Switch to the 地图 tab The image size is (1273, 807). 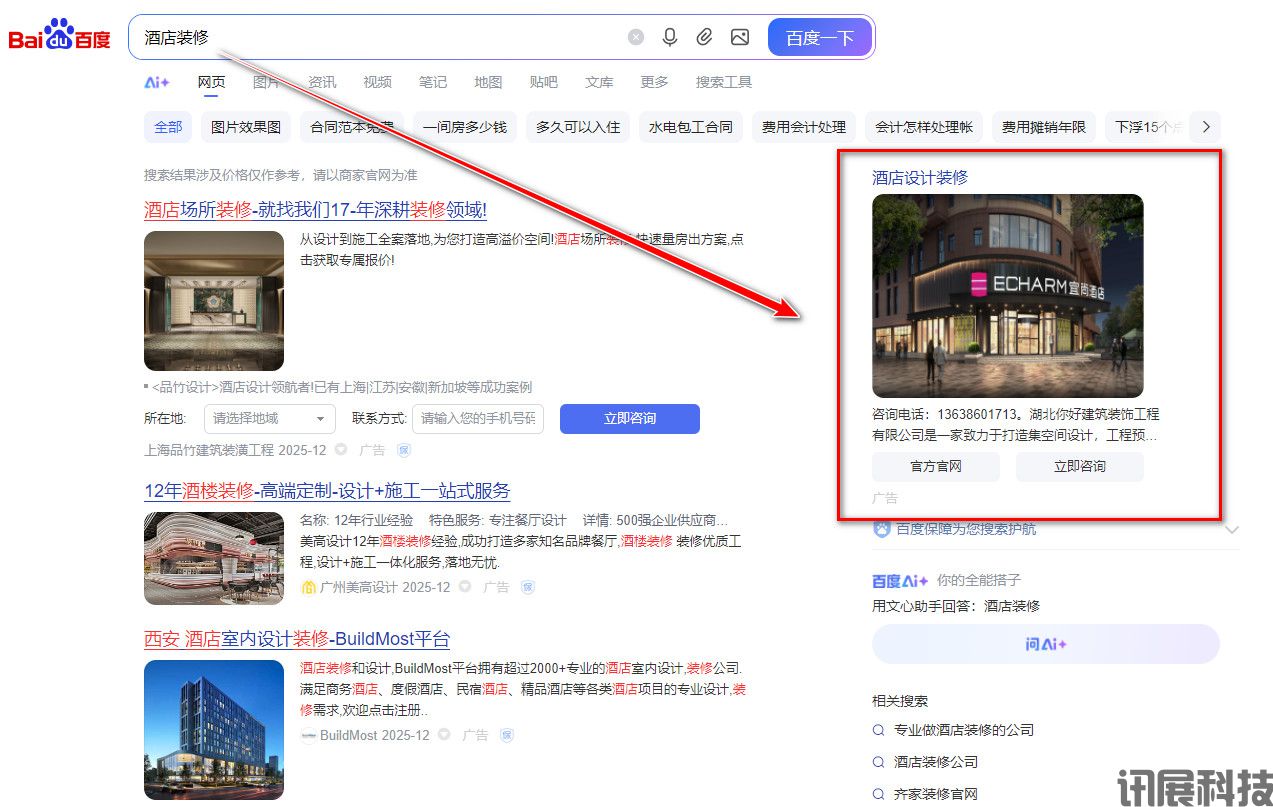[488, 82]
